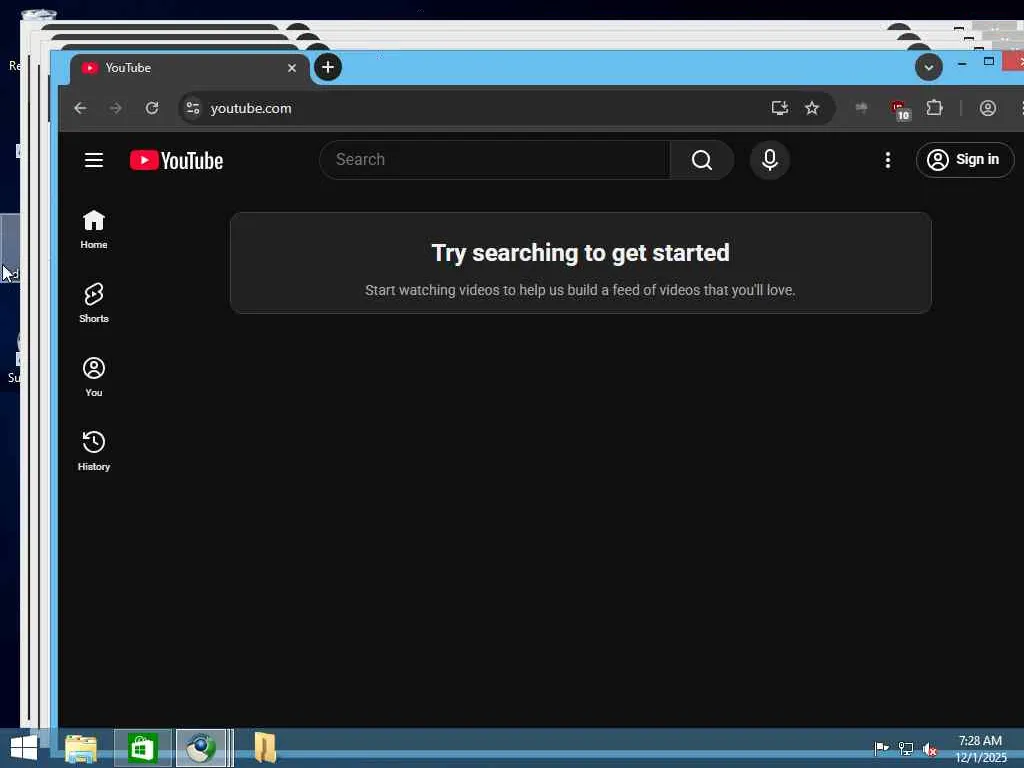Open a new tab with plus button
The height and width of the screenshot is (768, 1024).
pyautogui.click(x=328, y=67)
